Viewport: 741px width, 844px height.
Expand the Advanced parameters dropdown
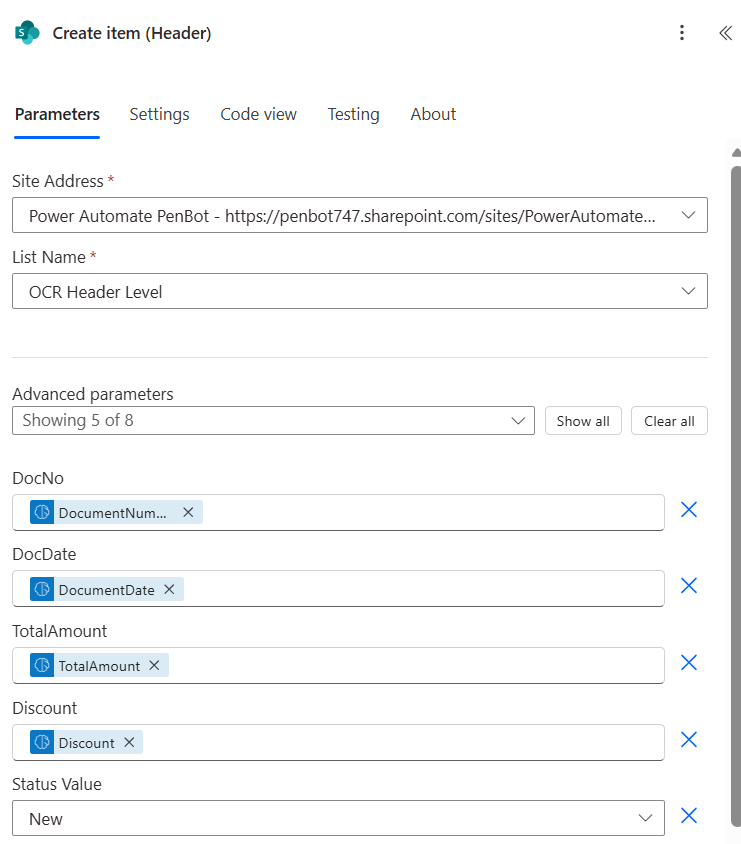pyautogui.click(x=517, y=421)
